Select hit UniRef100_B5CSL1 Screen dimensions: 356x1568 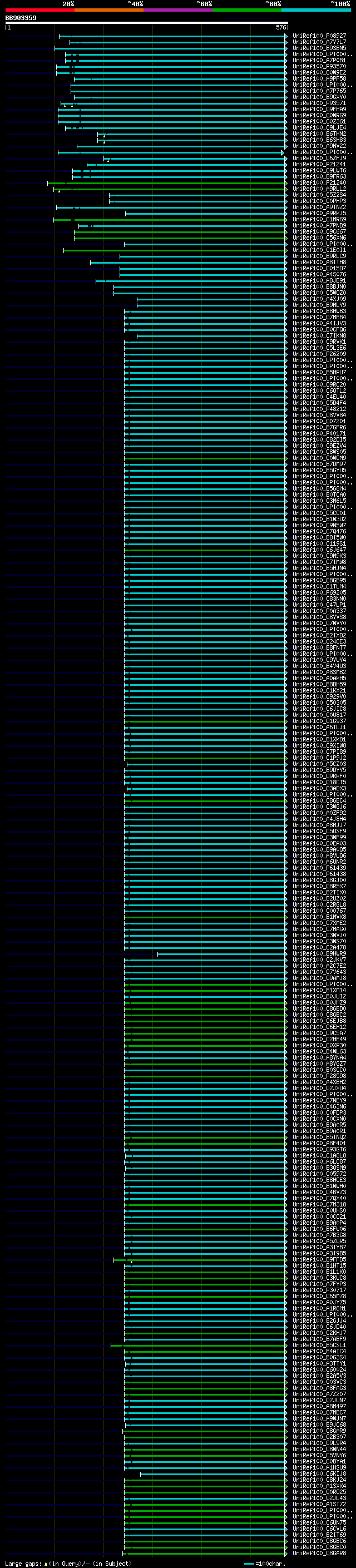click(319, 1345)
